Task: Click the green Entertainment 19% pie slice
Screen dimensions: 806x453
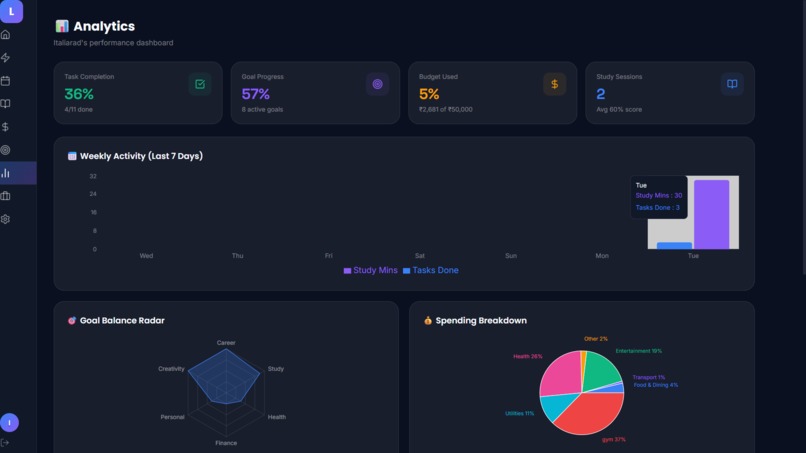Action: click(x=600, y=370)
